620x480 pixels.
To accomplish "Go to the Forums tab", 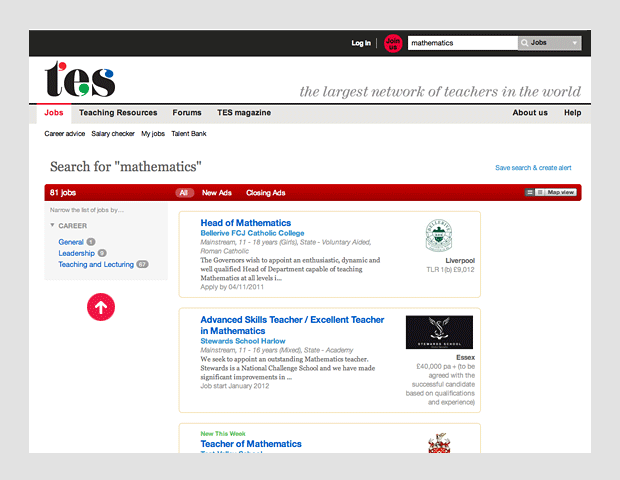I will 186,113.
